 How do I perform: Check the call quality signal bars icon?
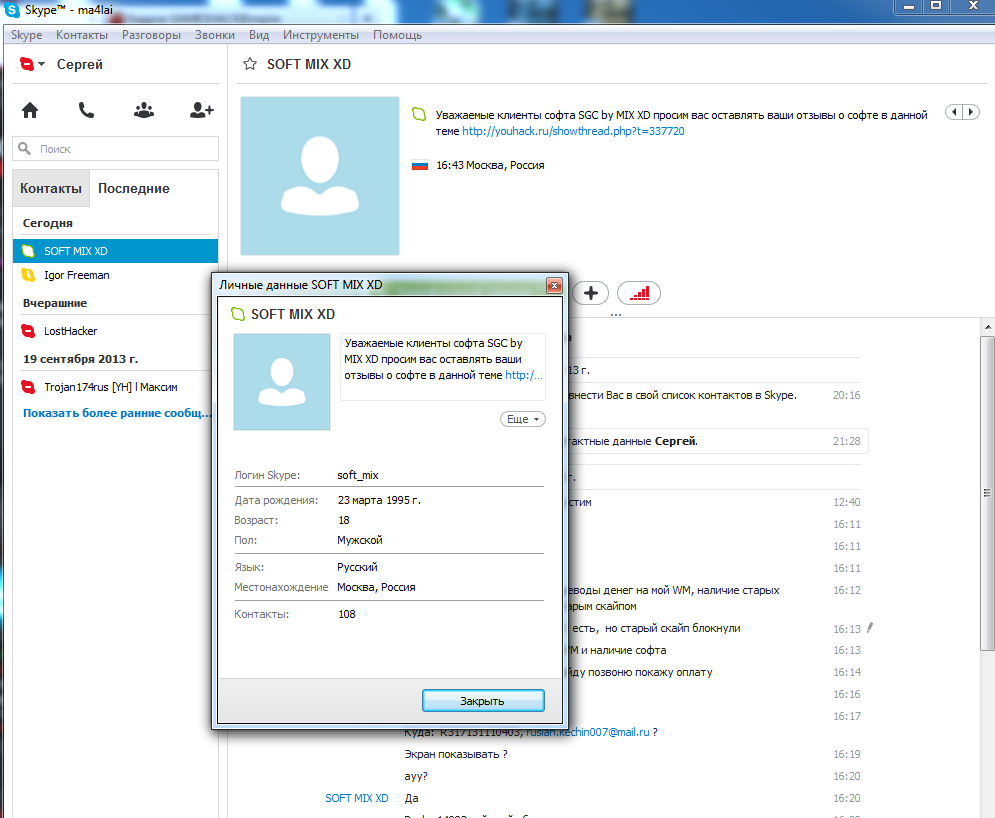pyautogui.click(x=639, y=293)
